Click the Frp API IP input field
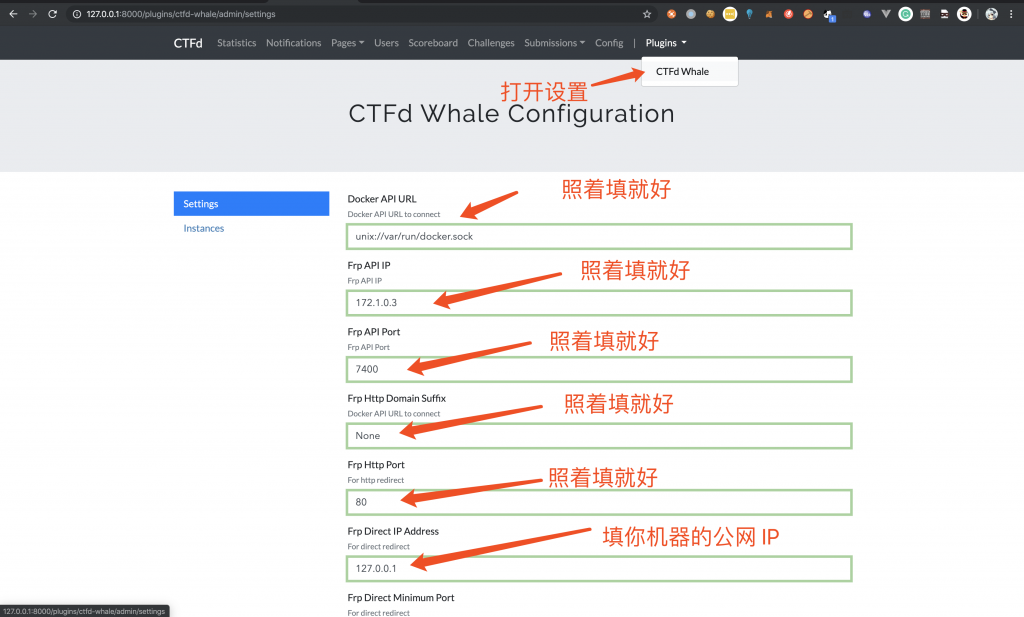Screen dimensions: 1024x617 (x=599, y=303)
